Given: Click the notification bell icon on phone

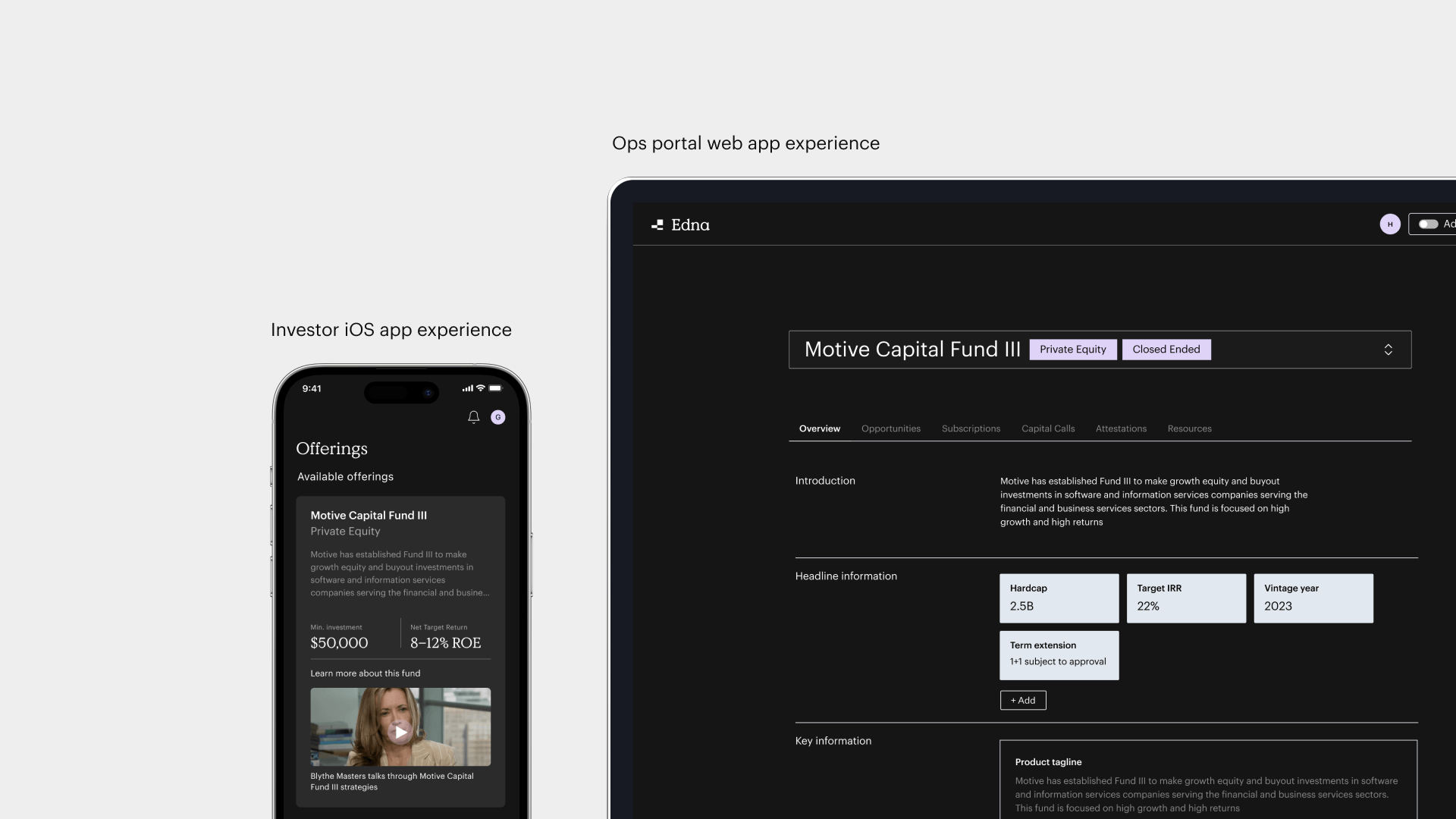Looking at the screenshot, I should (x=474, y=417).
